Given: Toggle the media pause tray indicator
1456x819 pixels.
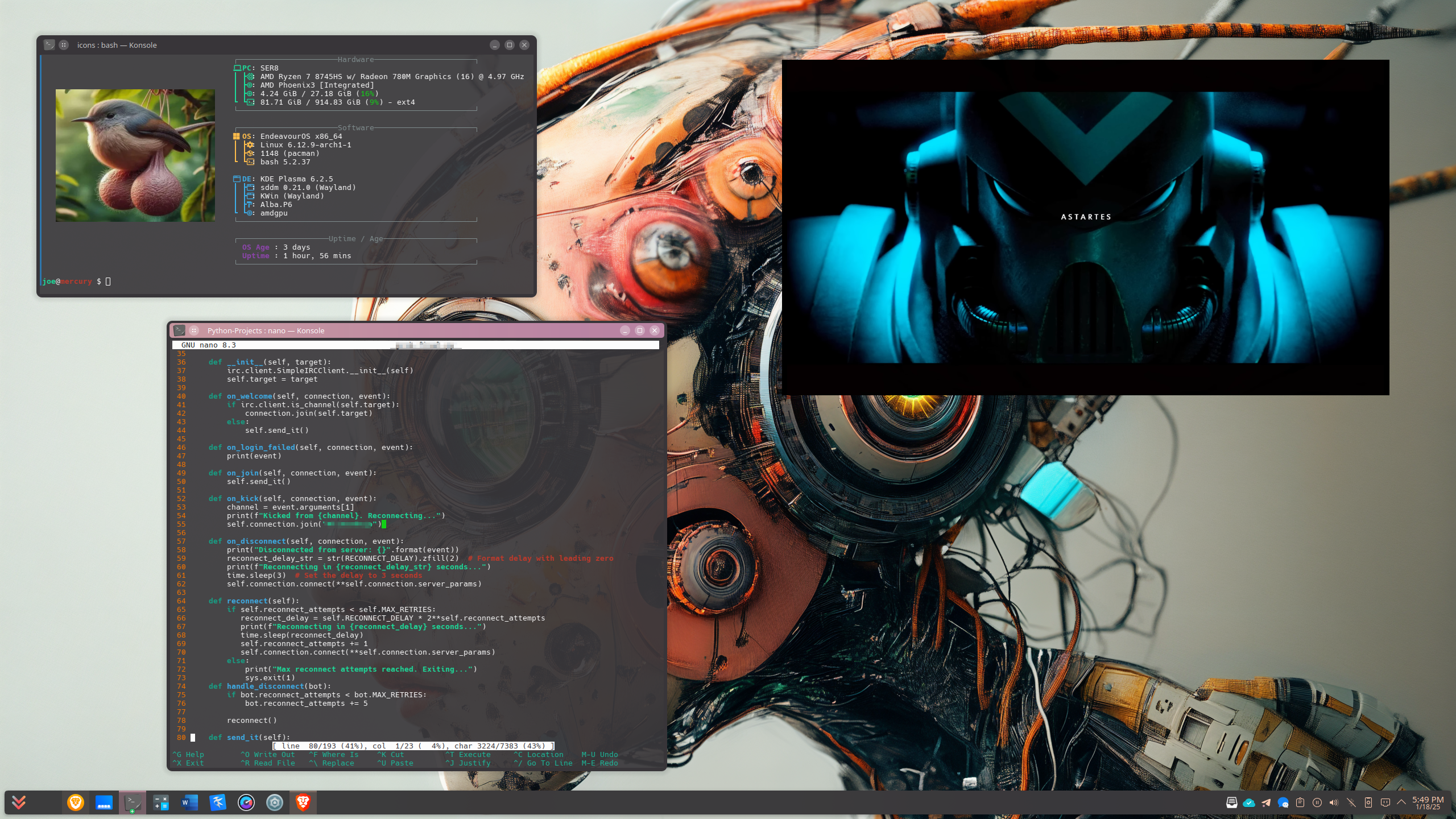Looking at the screenshot, I should click(1317, 803).
